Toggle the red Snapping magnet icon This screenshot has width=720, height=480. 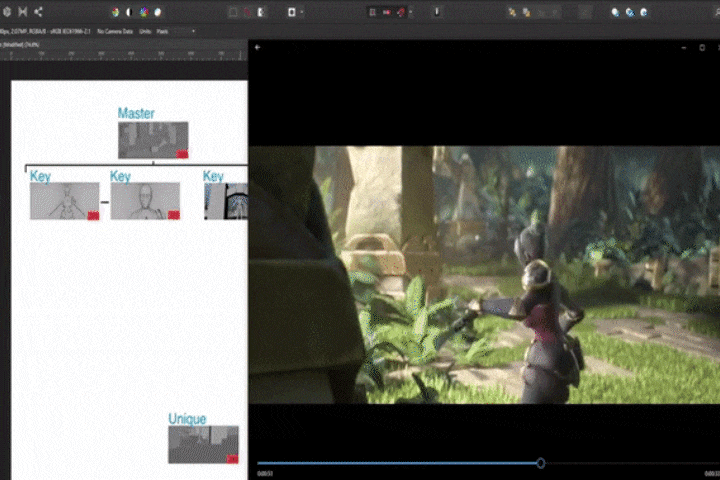click(401, 12)
